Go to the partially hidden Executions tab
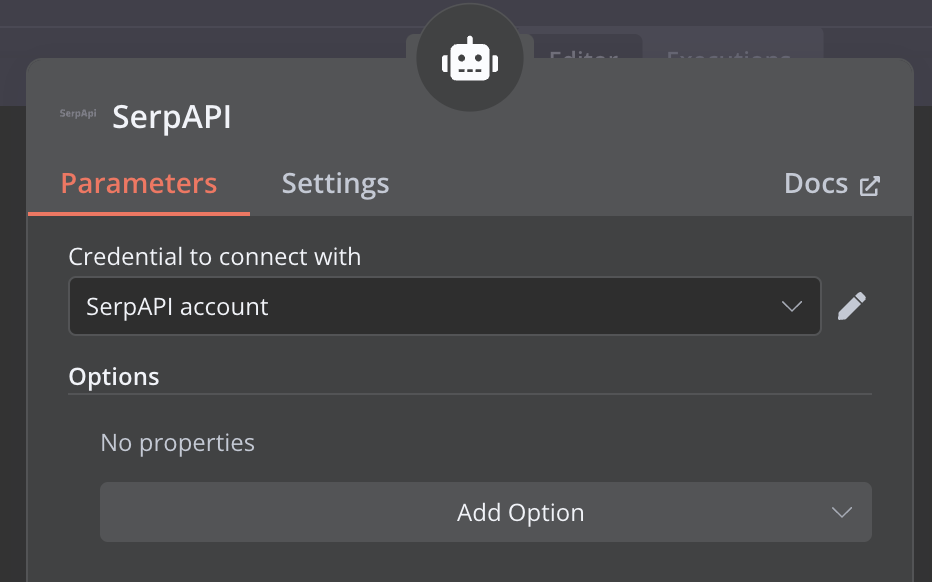Viewport: 932px width, 582px height. (x=730, y=50)
